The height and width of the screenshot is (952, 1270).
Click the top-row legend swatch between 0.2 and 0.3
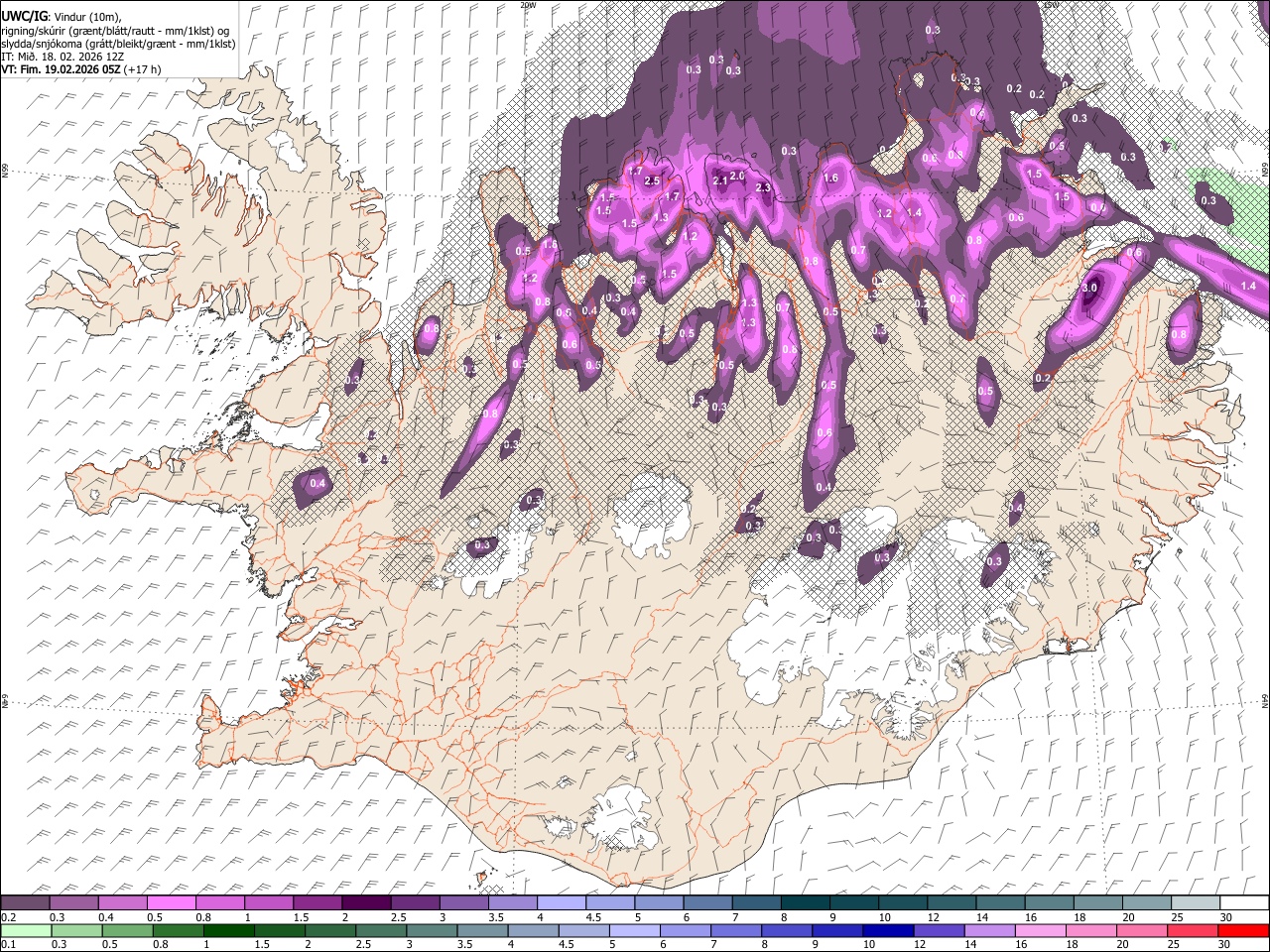coord(26,902)
